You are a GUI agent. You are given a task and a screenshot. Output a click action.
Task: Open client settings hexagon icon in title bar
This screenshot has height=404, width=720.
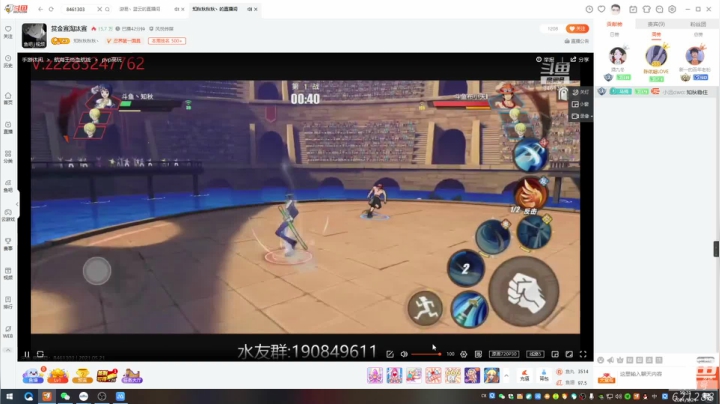[672, 9]
